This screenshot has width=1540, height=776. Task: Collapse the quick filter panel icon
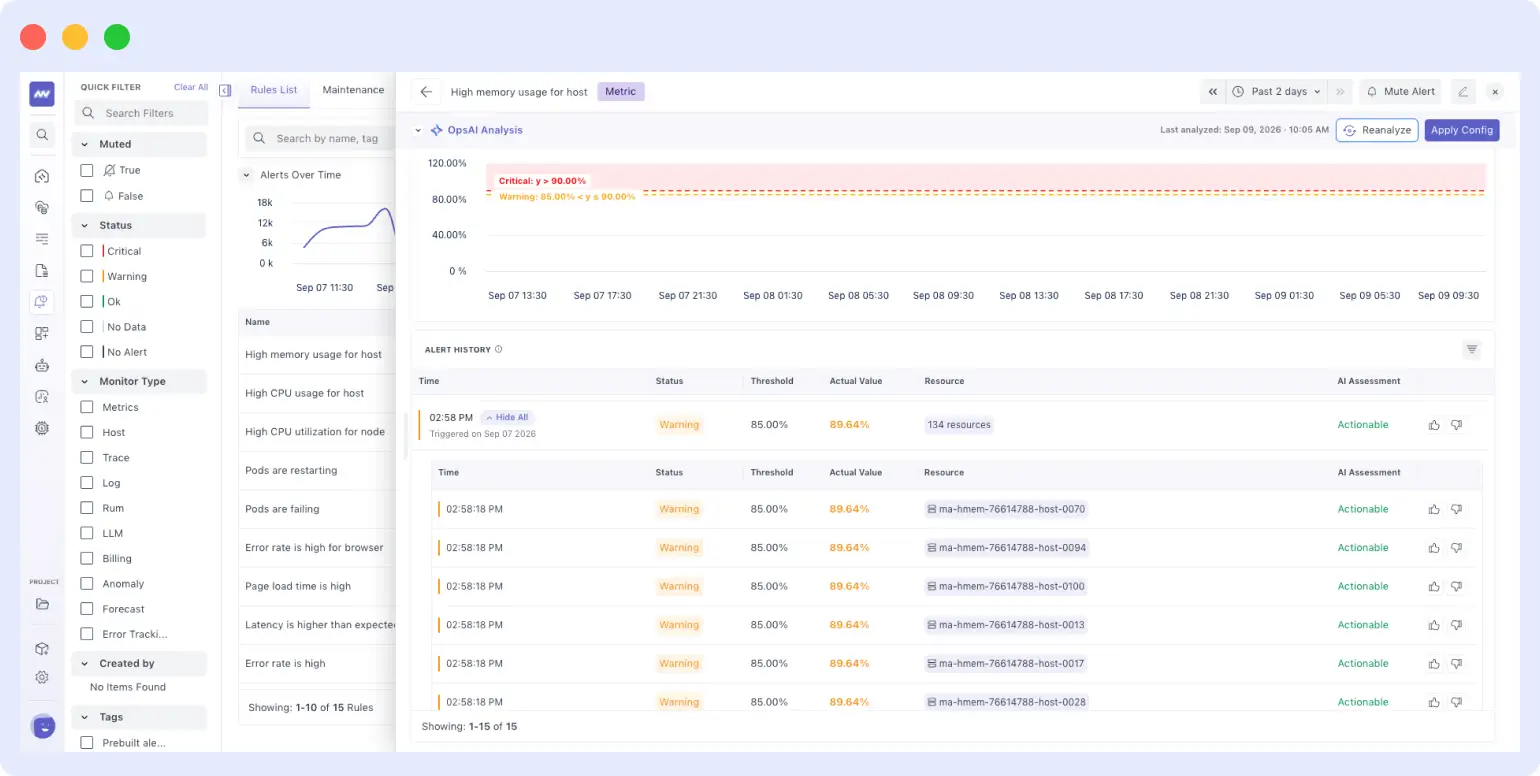point(225,90)
